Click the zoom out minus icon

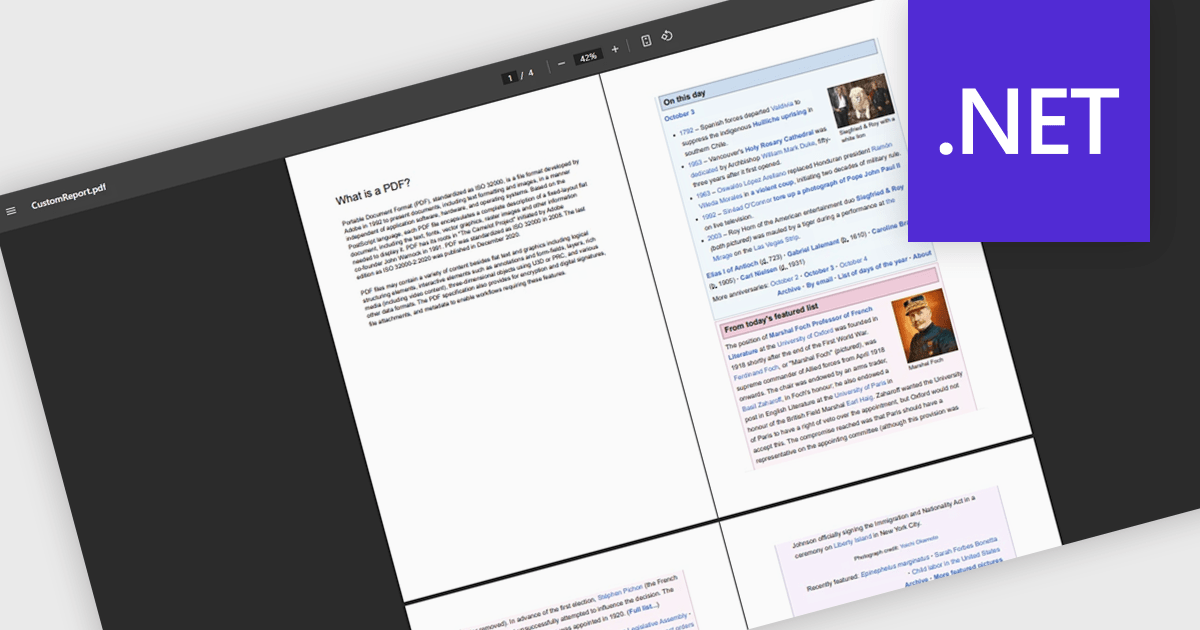[561, 61]
